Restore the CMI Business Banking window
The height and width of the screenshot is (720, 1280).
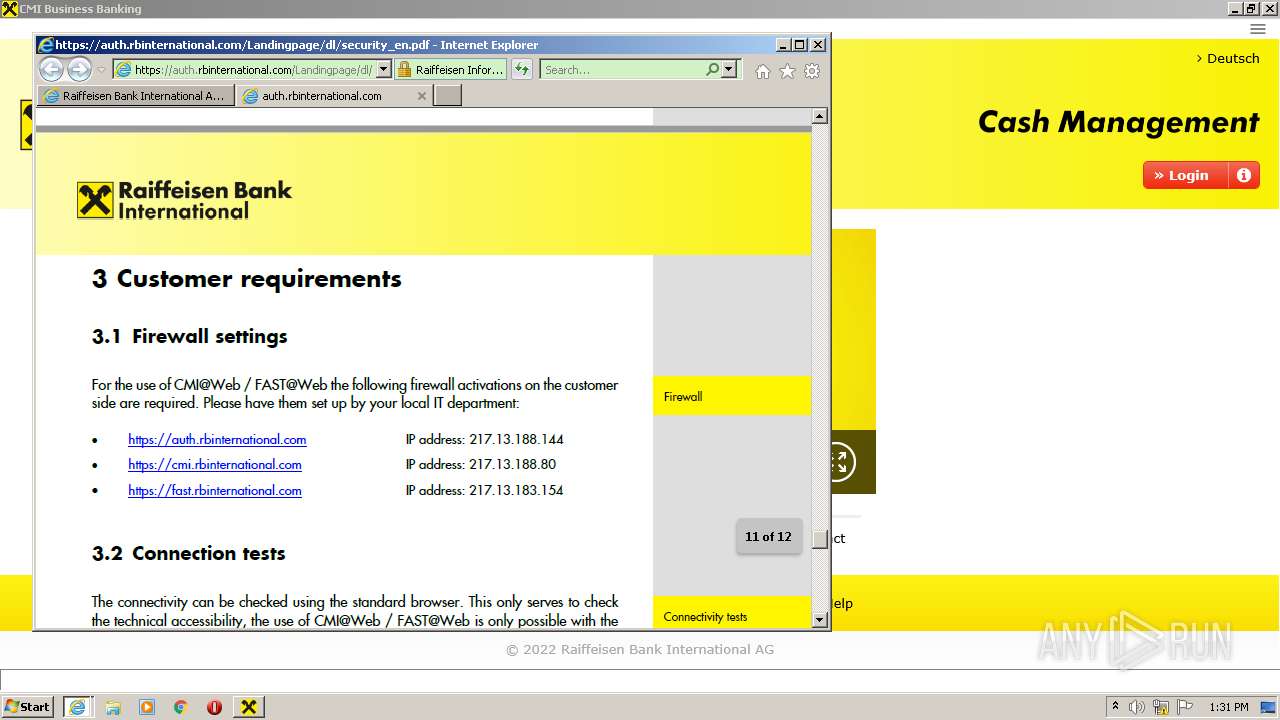[1251, 9]
